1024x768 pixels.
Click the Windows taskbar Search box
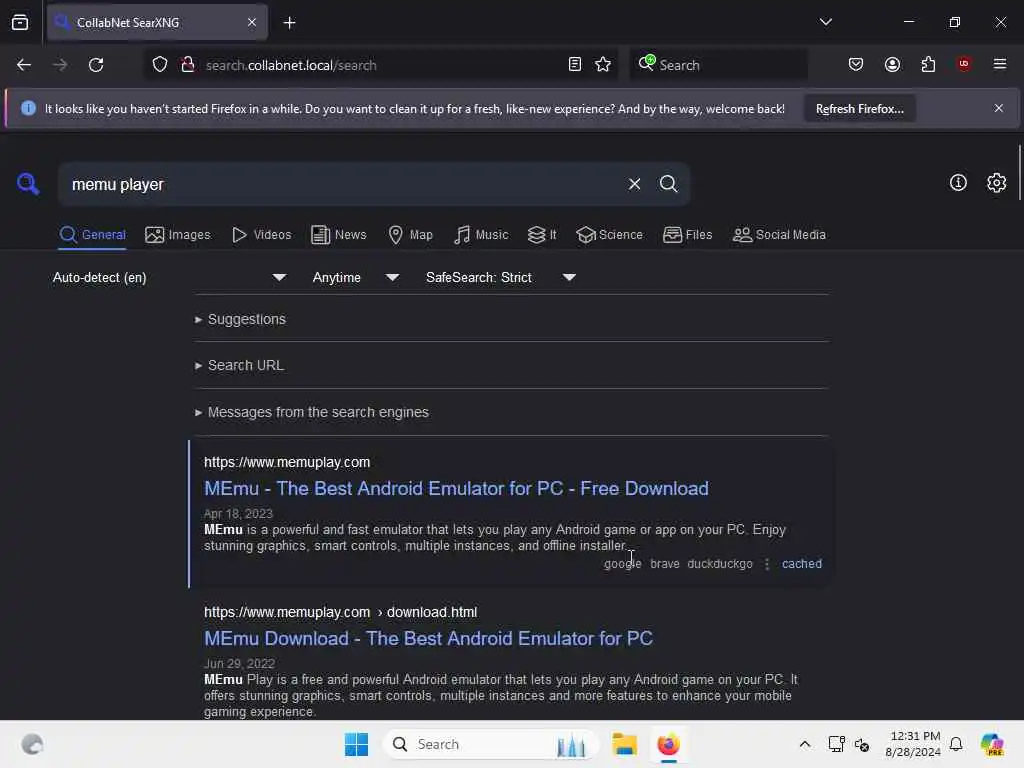[x=490, y=744]
